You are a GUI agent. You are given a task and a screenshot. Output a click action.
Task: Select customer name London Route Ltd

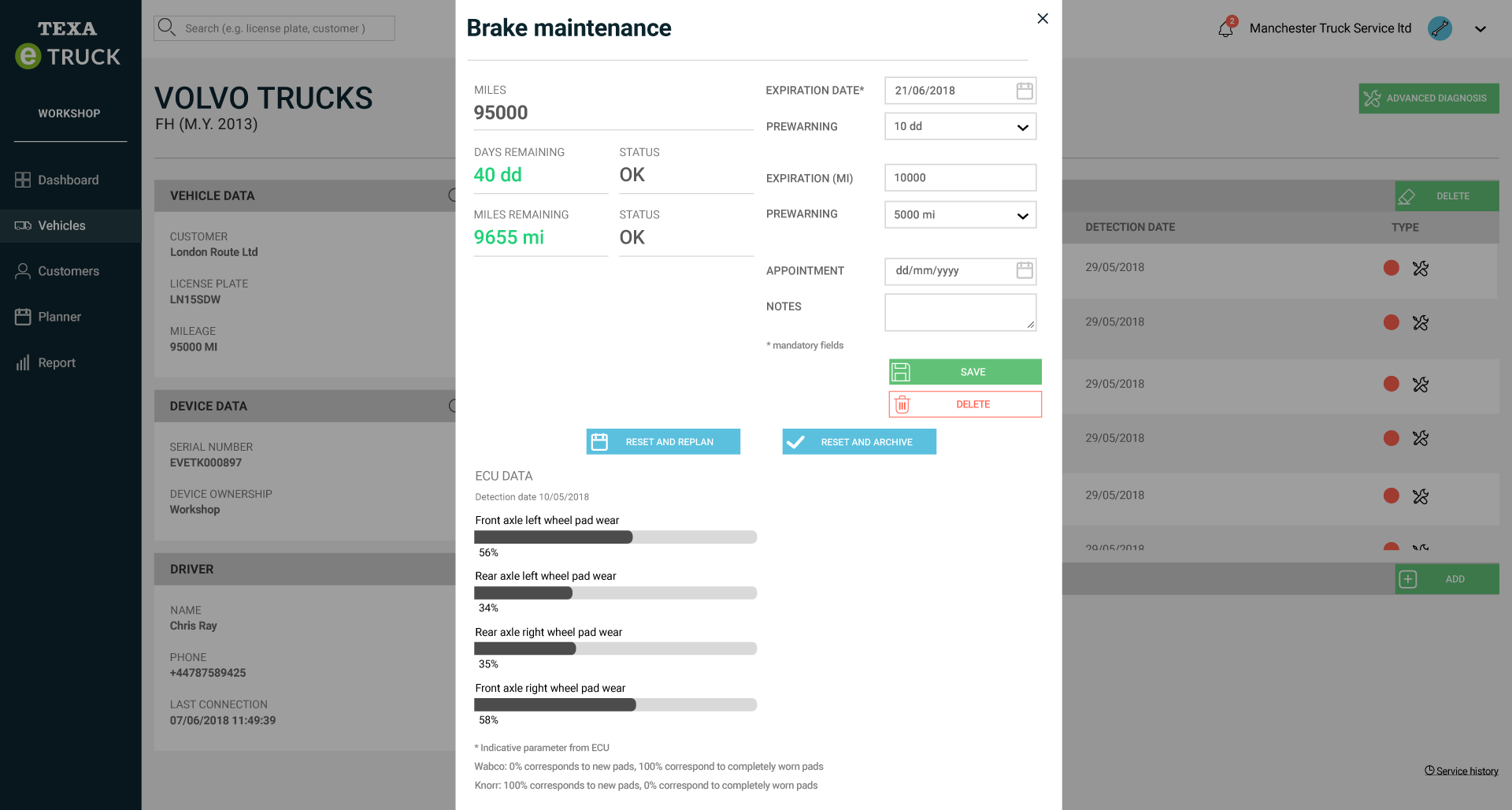[214, 252]
